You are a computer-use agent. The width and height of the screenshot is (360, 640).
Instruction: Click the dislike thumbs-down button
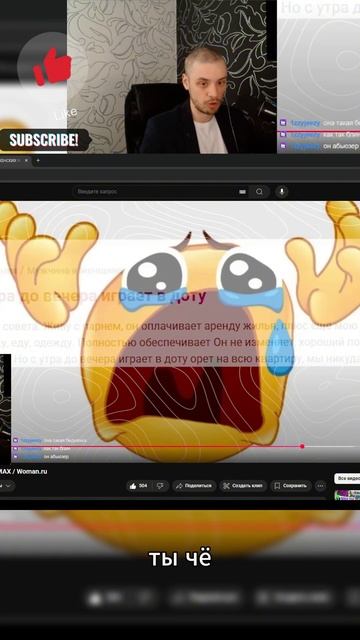pyautogui.click(x=160, y=486)
